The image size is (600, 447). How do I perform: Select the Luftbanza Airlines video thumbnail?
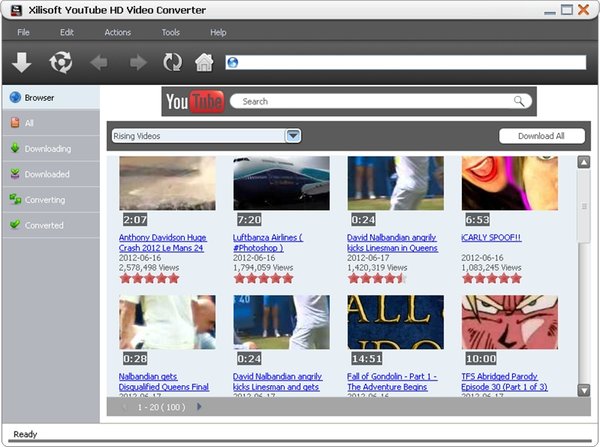pos(281,185)
